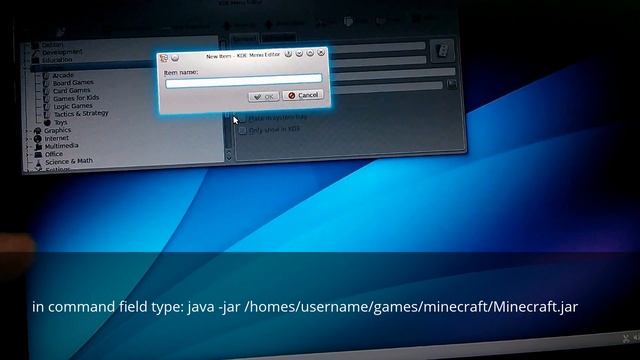Image resolution: width=640 pixels, height=360 pixels.
Task: Click the Multimedia category icon
Action: point(38,147)
